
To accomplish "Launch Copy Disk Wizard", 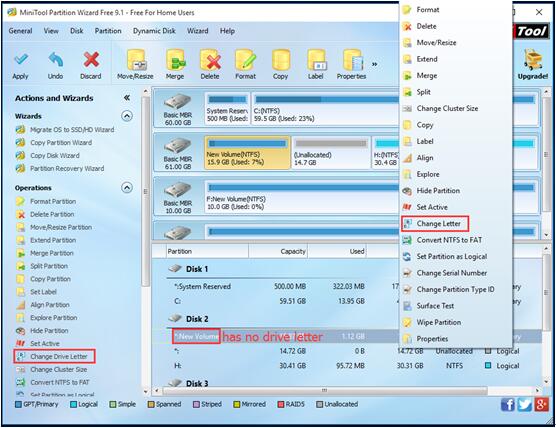I will click(55, 156).
